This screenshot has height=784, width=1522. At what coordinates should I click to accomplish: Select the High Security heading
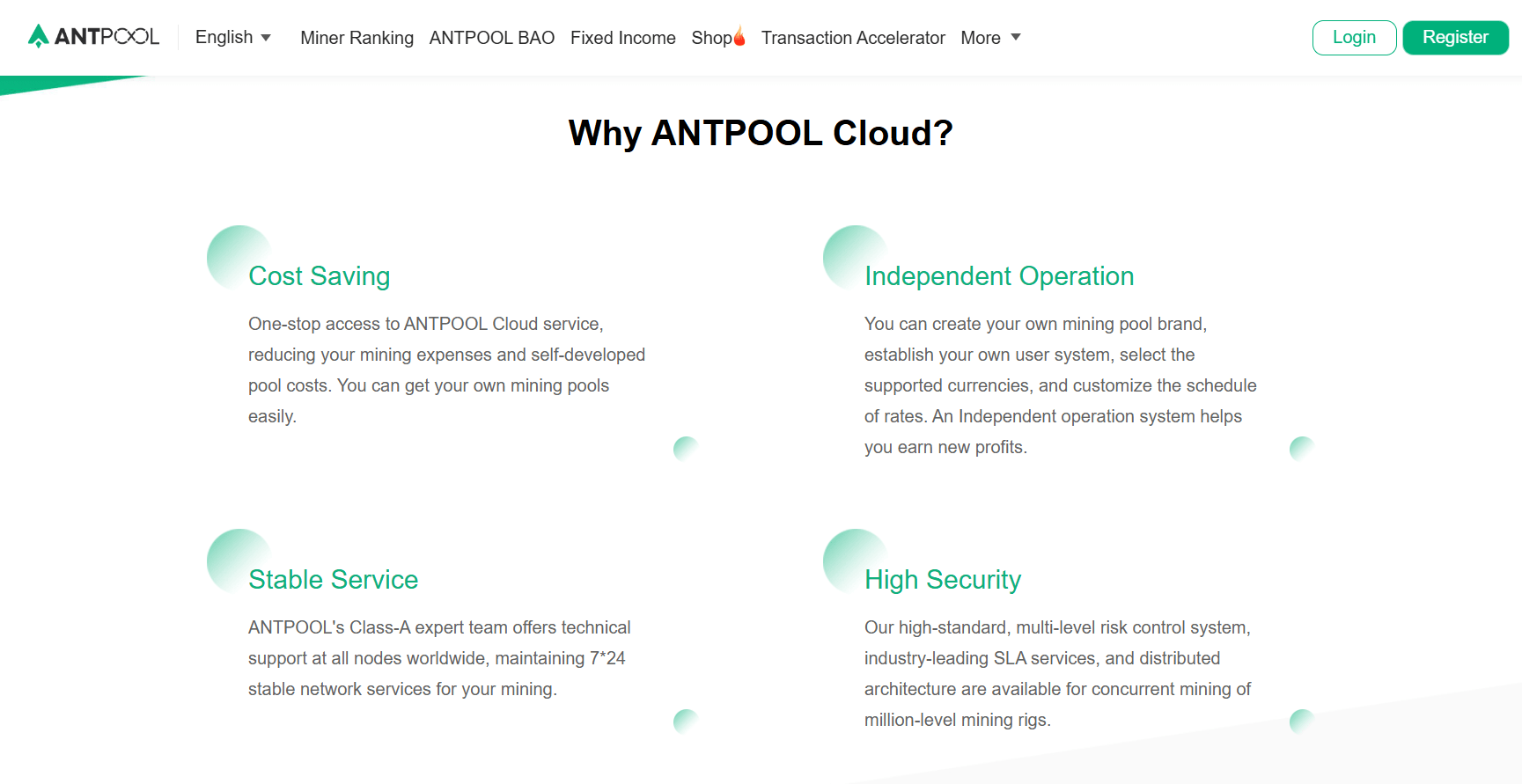[943, 580]
